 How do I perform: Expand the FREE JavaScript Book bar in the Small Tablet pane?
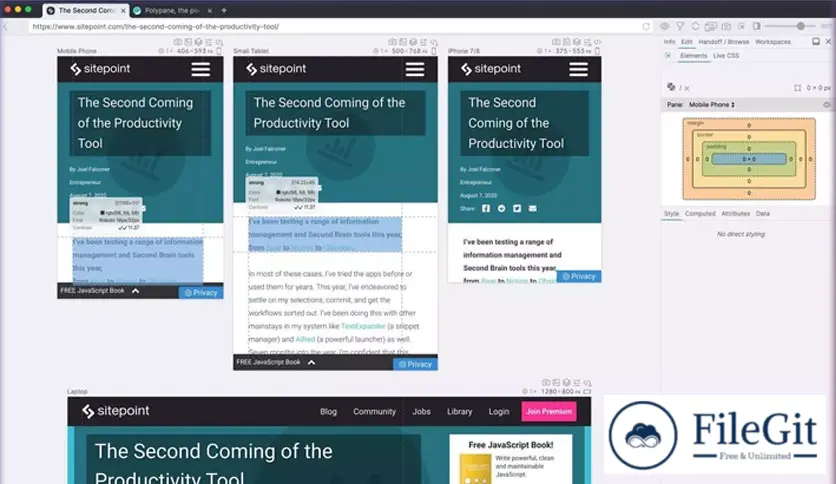(311, 362)
